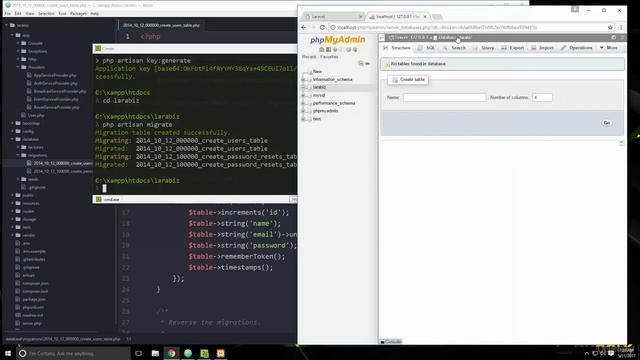This screenshot has height=360, width=640.
Task: Focus the Number of columns field
Action: click(x=542, y=98)
